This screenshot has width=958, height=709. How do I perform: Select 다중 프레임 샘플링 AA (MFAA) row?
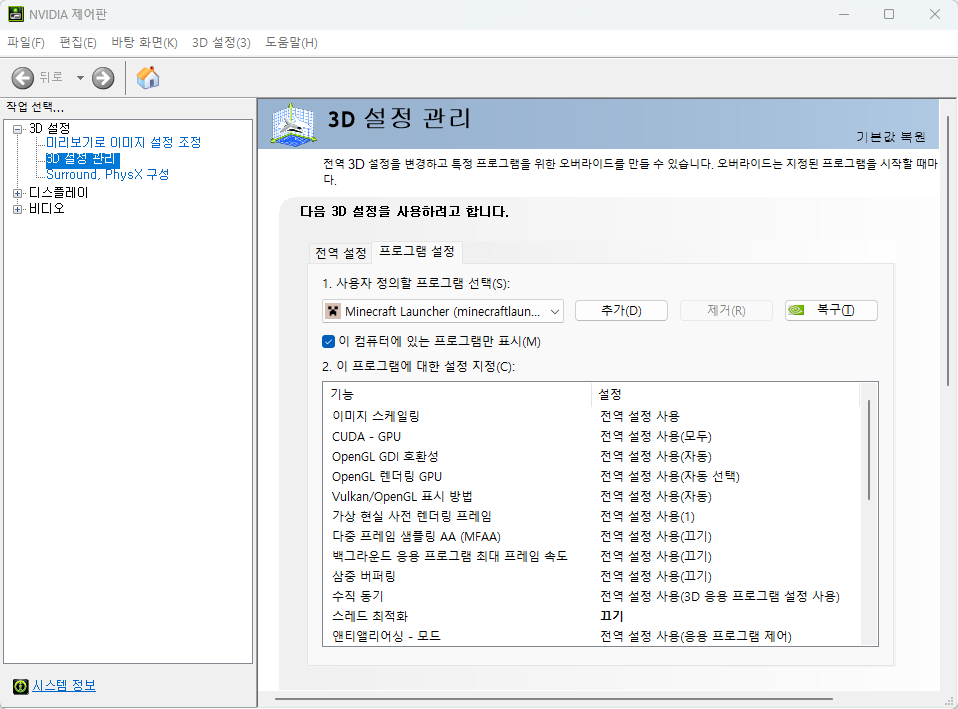591,536
